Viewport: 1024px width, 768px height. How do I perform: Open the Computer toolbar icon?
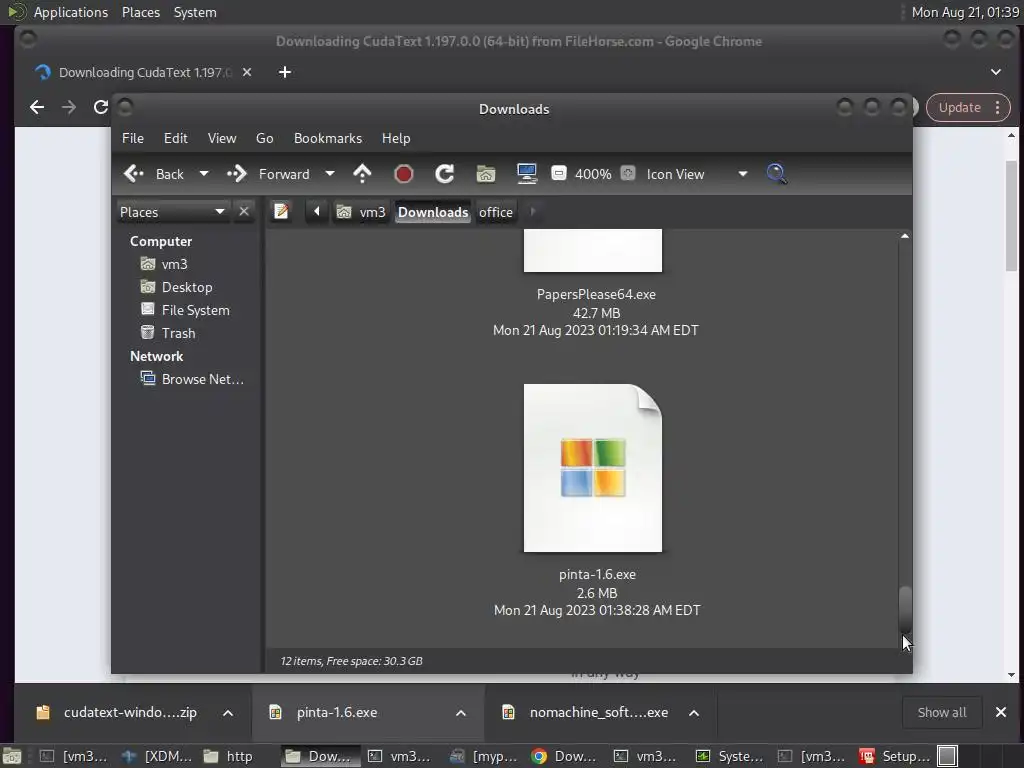(526, 174)
